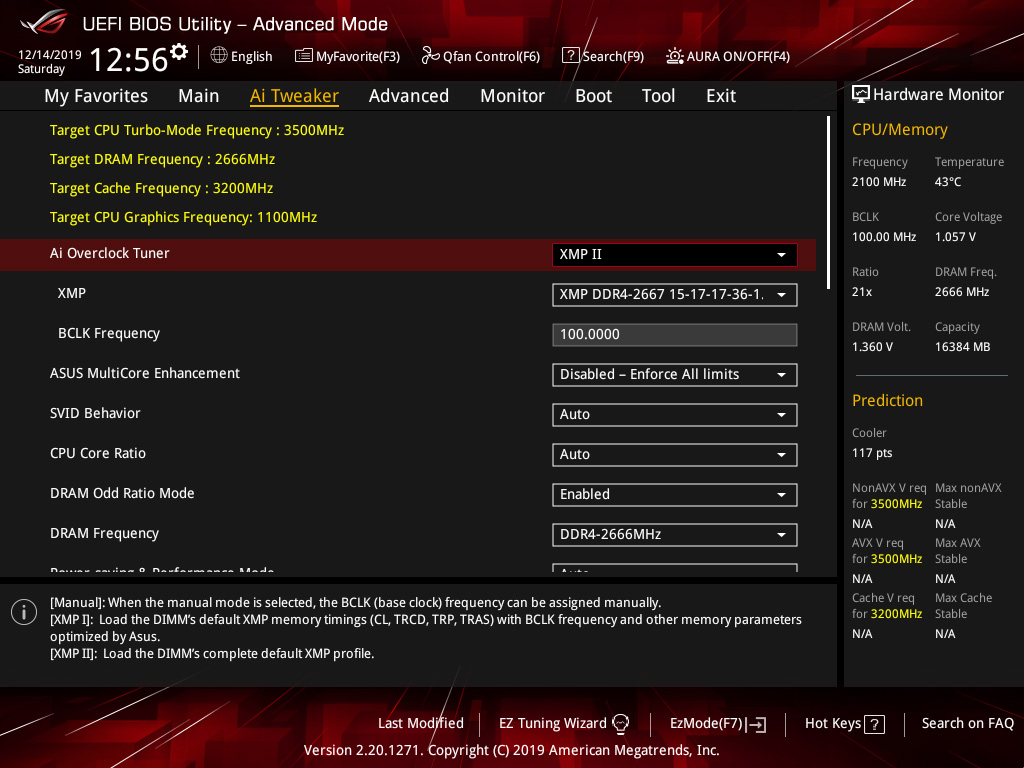Open the Exit tab
Viewport: 1024px width, 768px height.
(x=721, y=96)
